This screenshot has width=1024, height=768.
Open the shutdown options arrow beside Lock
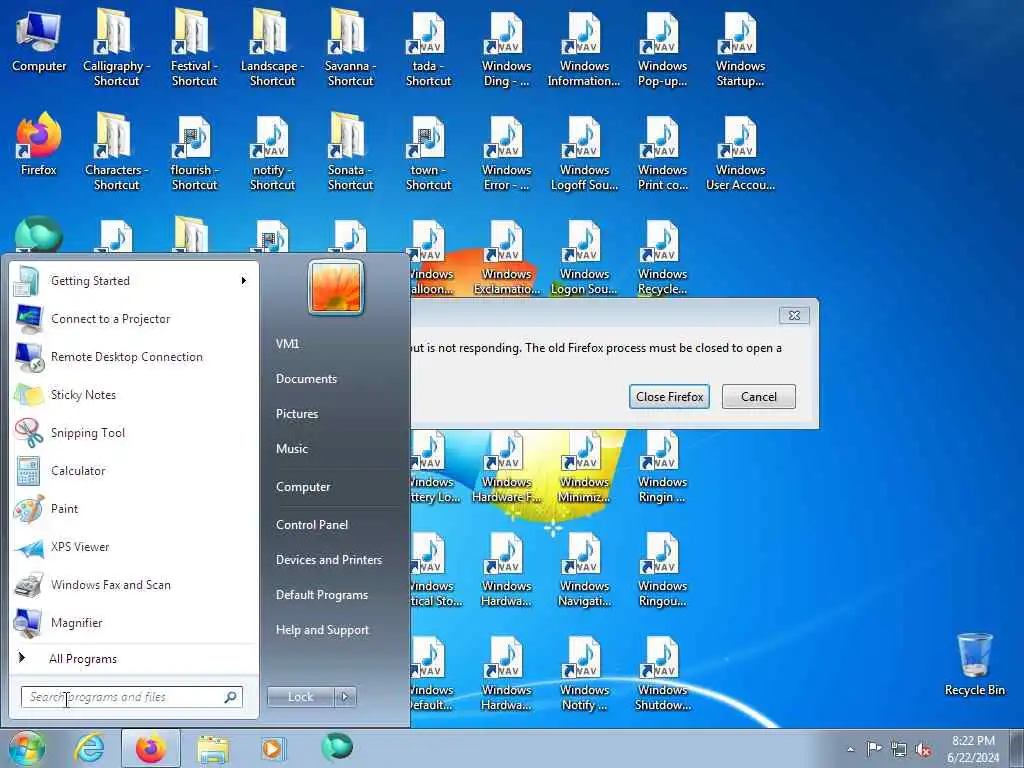click(x=345, y=697)
